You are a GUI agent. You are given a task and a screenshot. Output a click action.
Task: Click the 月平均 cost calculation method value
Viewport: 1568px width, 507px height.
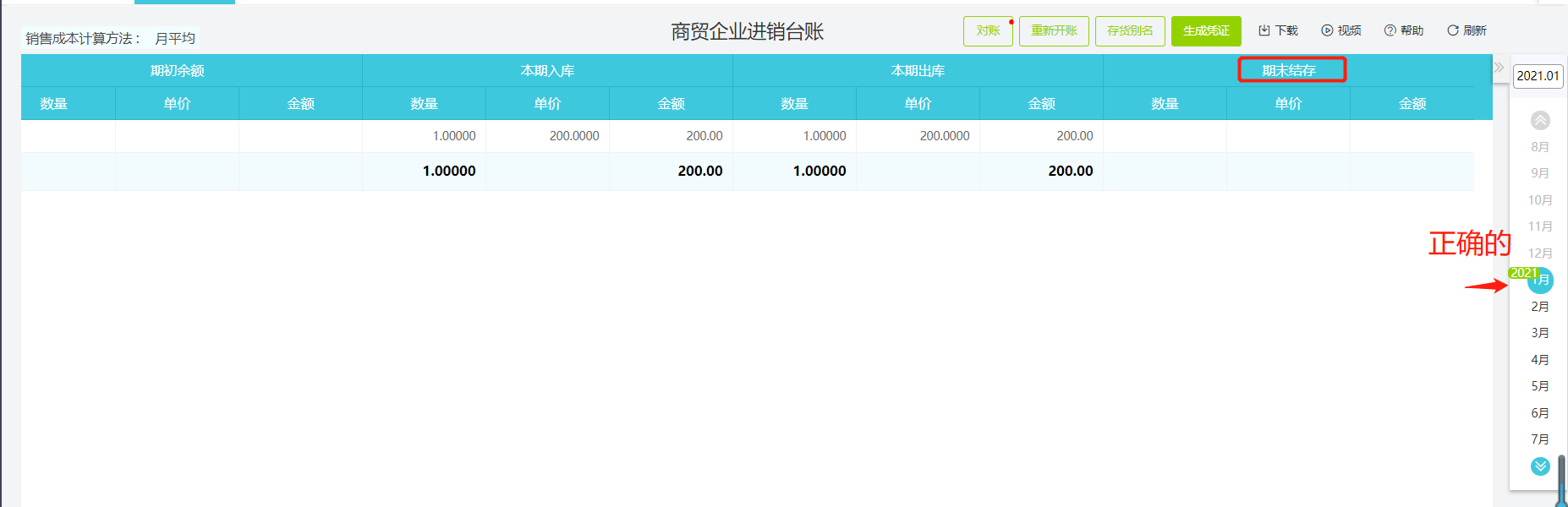175,39
